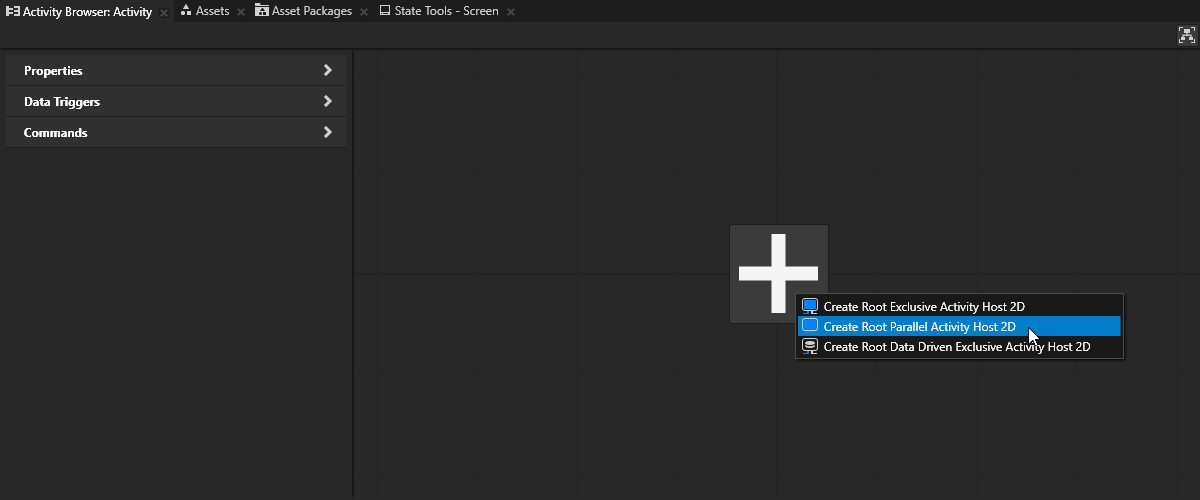The image size is (1200, 500).
Task: Click the Exclusive Activity Host 2D icon
Action: pyautogui.click(x=810, y=306)
